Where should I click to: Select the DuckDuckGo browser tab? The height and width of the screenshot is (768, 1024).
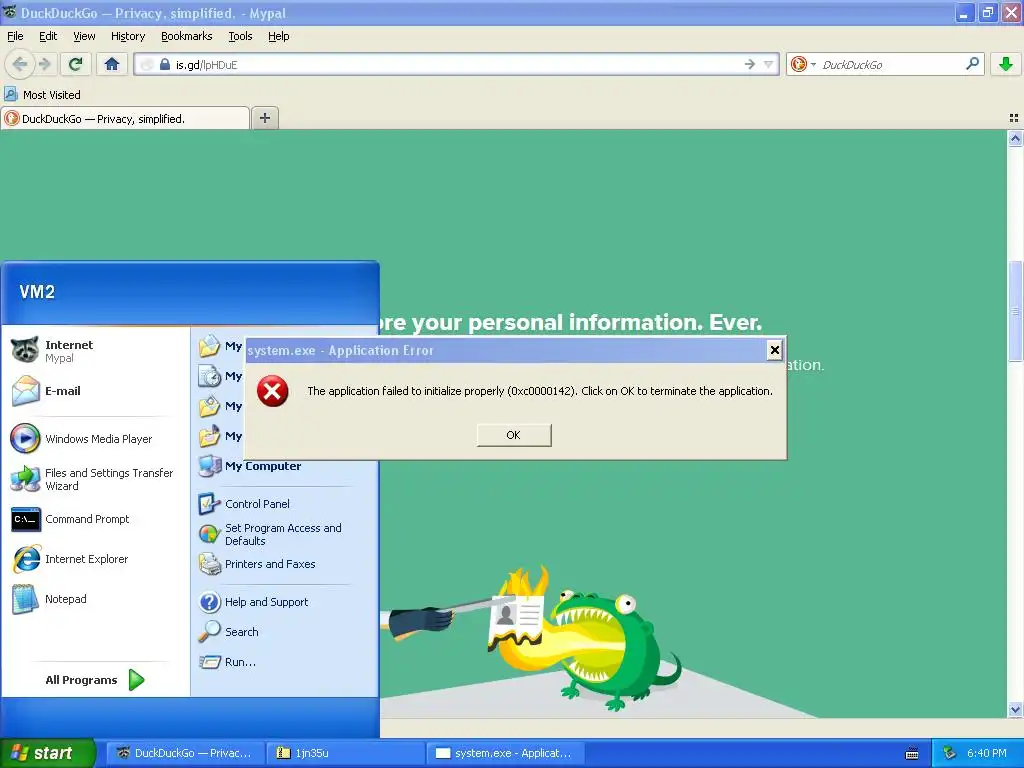(x=125, y=118)
